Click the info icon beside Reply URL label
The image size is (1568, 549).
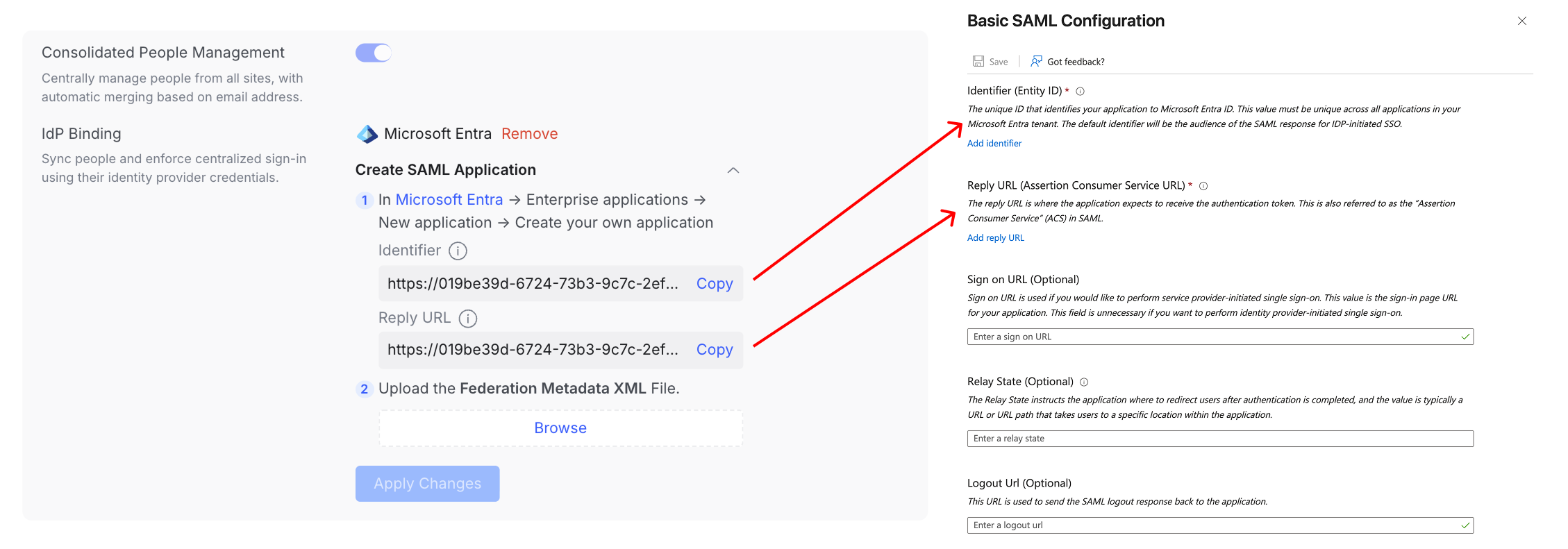click(468, 319)
